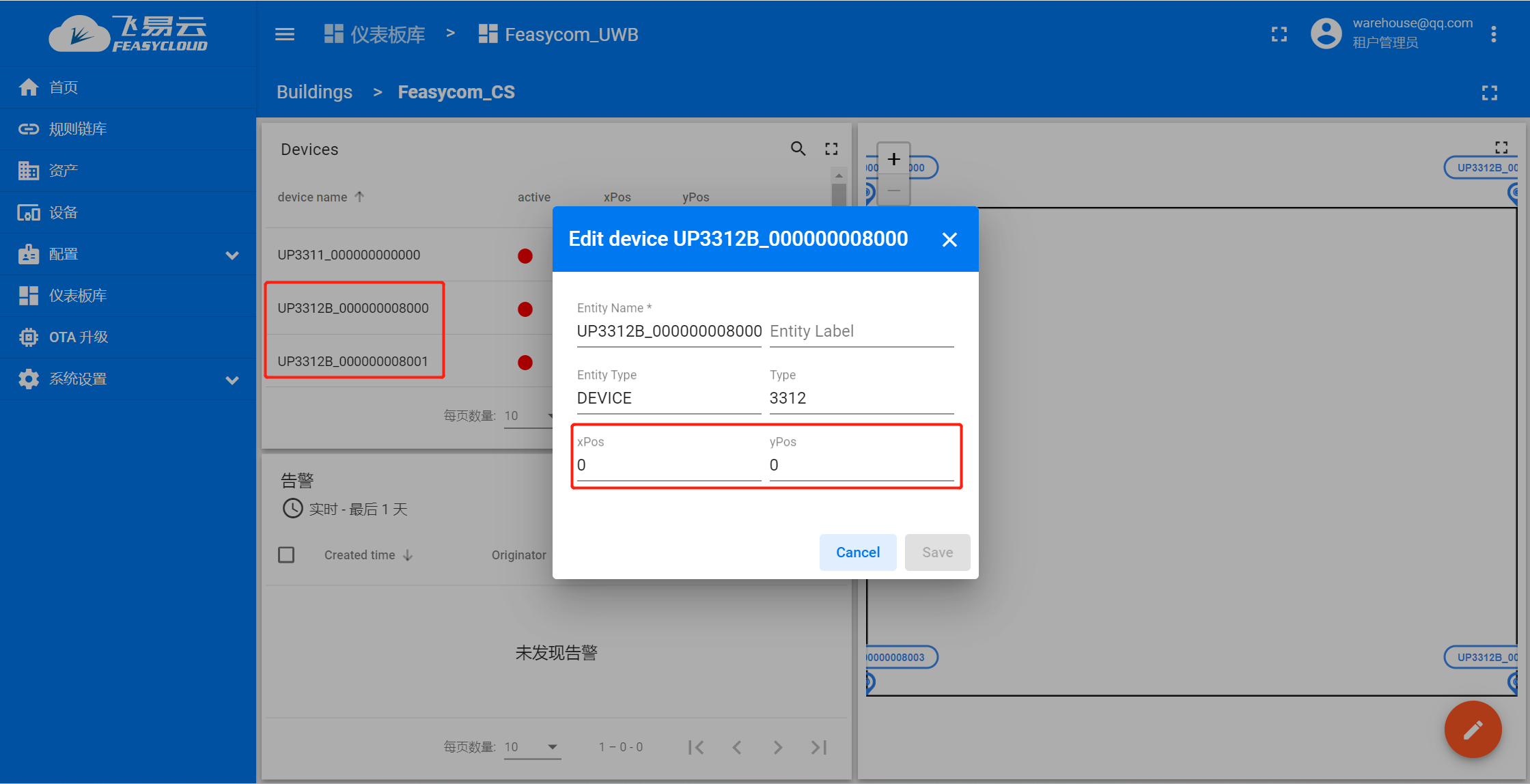Click the xPos input field
The width and height of the screenshot is (1530, 784).
668,465
